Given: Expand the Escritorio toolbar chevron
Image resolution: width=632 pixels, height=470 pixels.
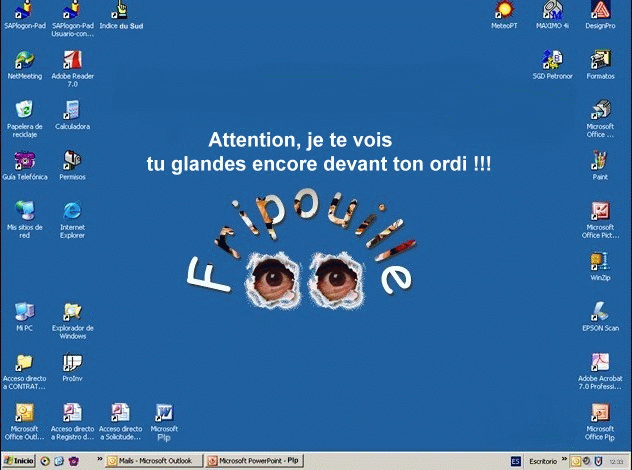Looking at the screenshot, I should (x=564, y=461).
